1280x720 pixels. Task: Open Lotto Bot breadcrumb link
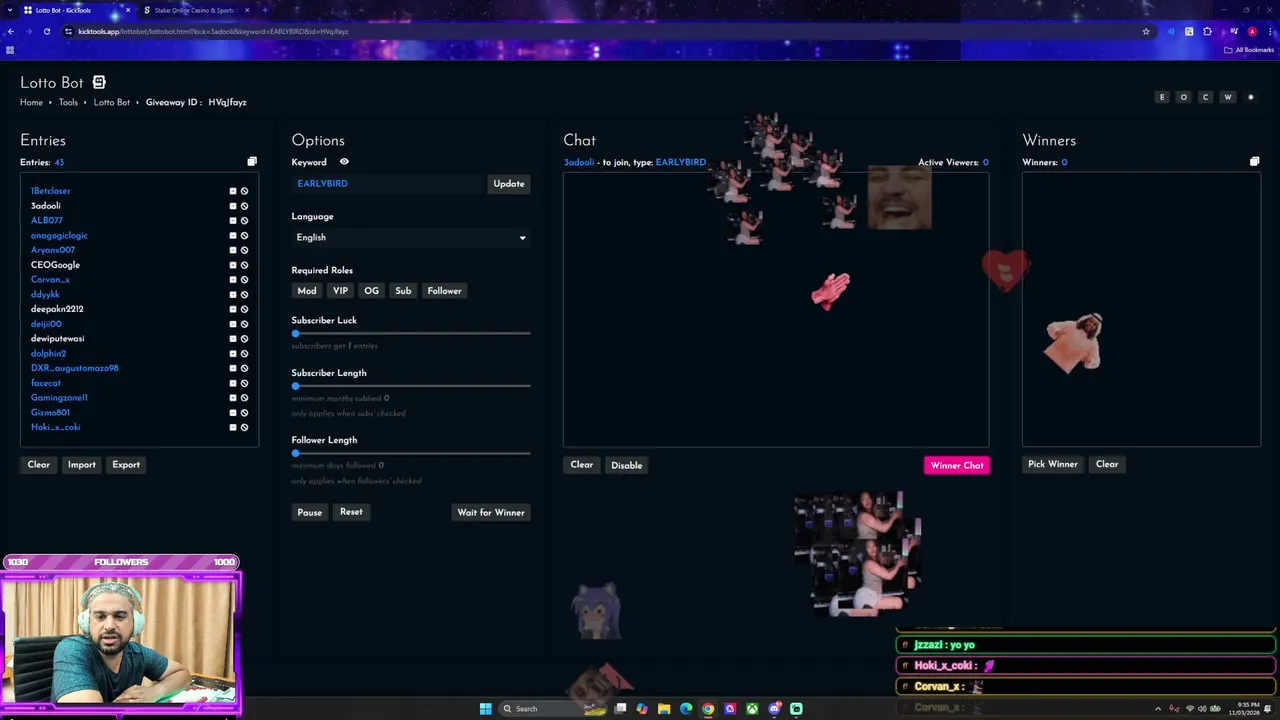click(x=112, y=102)
